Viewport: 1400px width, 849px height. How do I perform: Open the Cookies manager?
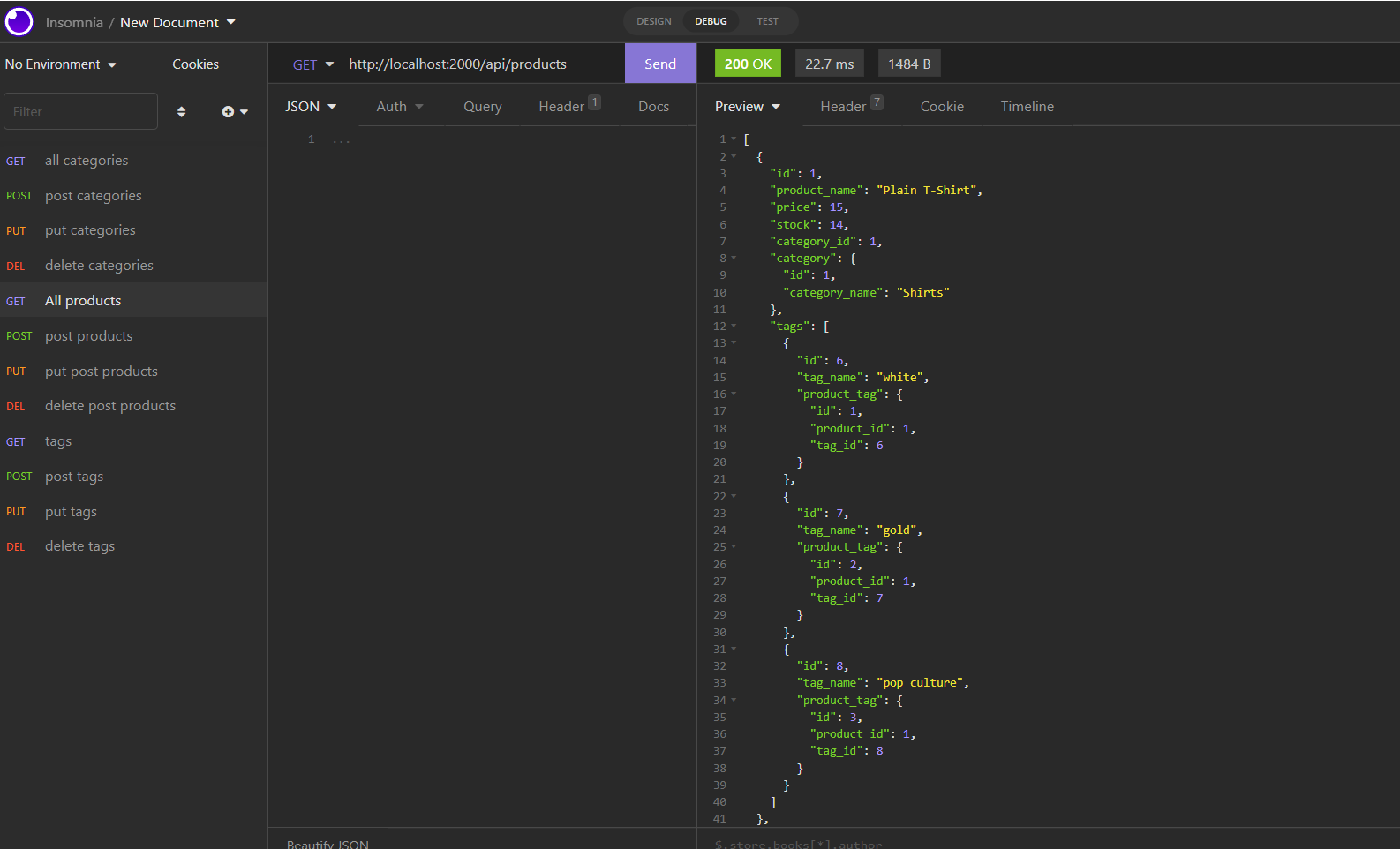coord(195,64)
